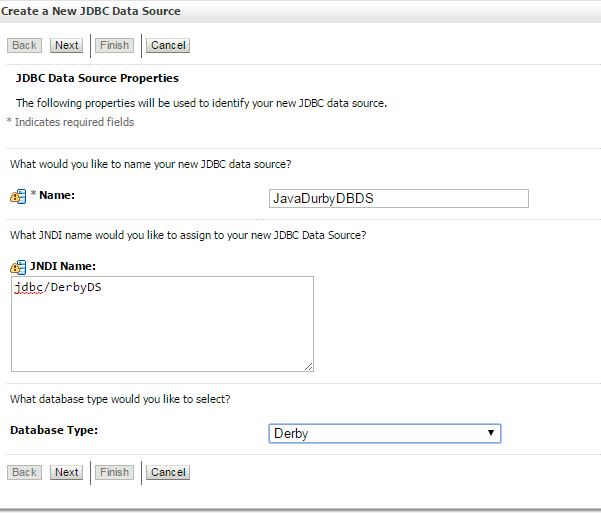Image resolution: width=601 pixels, height=513 pixels.
Task: Click the top Finish button
Action: (x=114, y=45)
